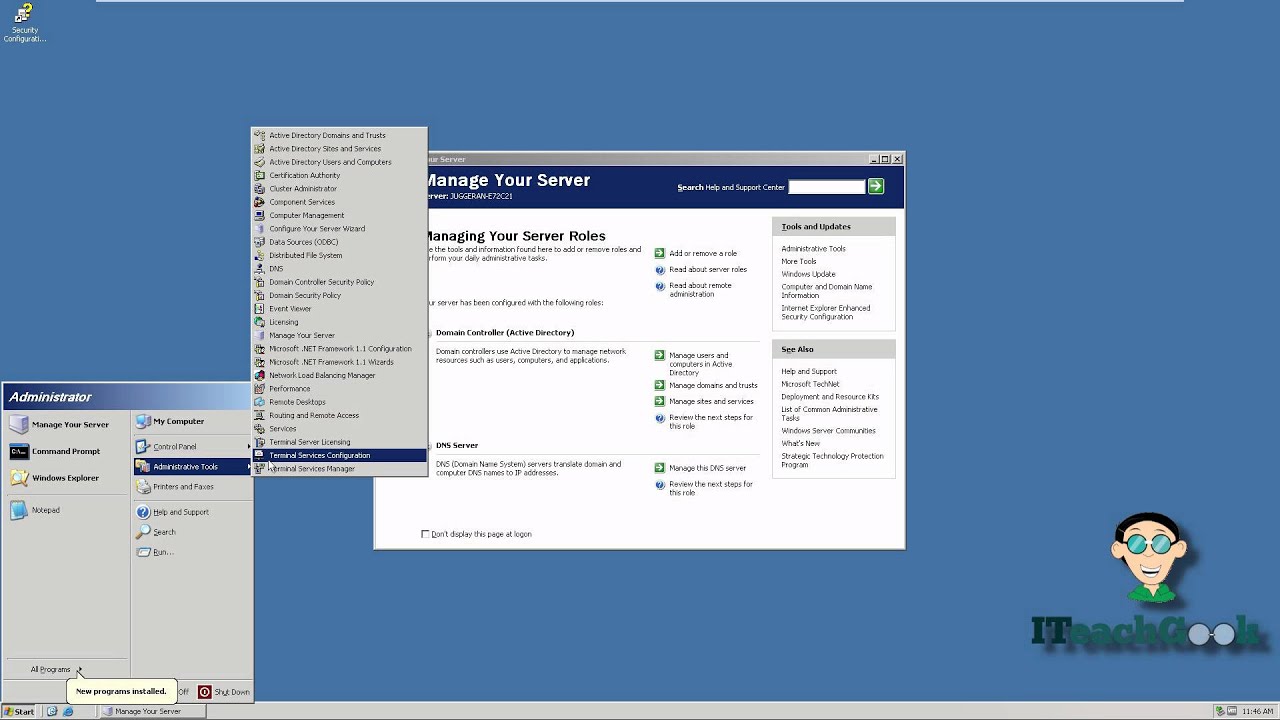Image resolution: width=1280 pixels, height=720 pixels.
Task: Click the green search Go arrow button
Action: point(876,186)
